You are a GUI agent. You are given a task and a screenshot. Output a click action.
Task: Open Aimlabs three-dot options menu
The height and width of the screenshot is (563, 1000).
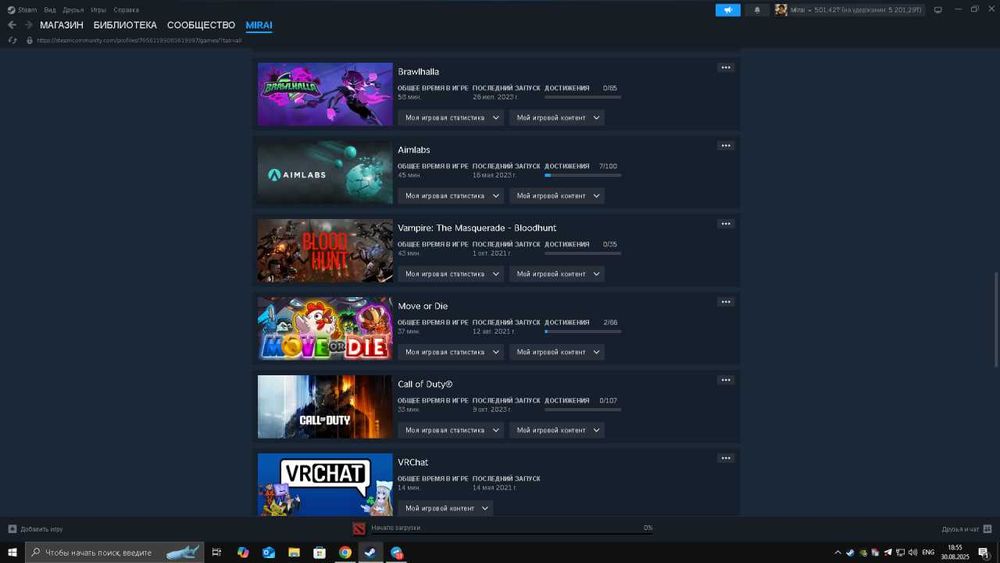pos(726,146)
